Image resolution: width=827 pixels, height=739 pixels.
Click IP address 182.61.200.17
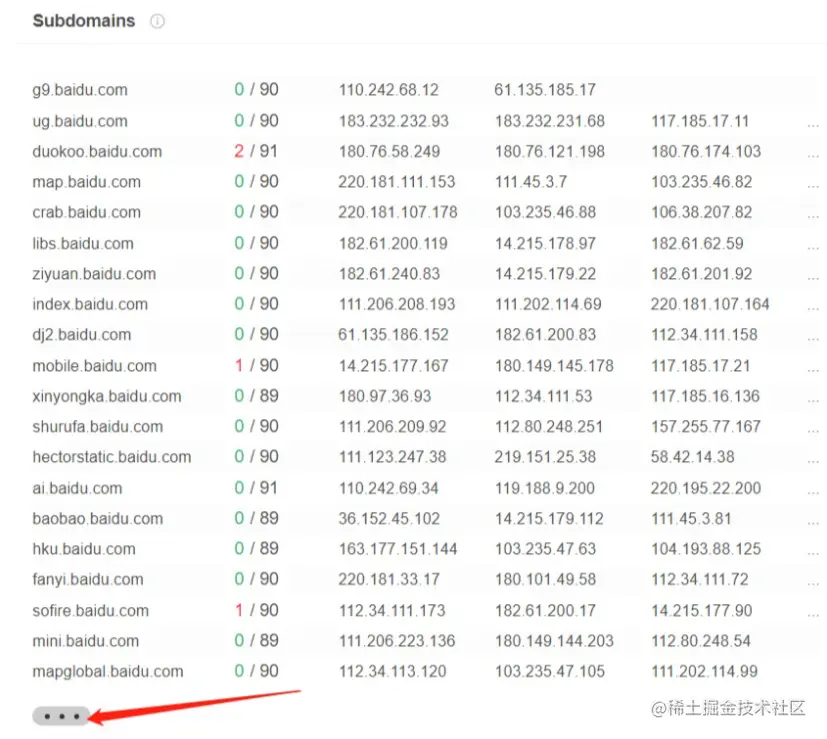click(x=545, y=610)
